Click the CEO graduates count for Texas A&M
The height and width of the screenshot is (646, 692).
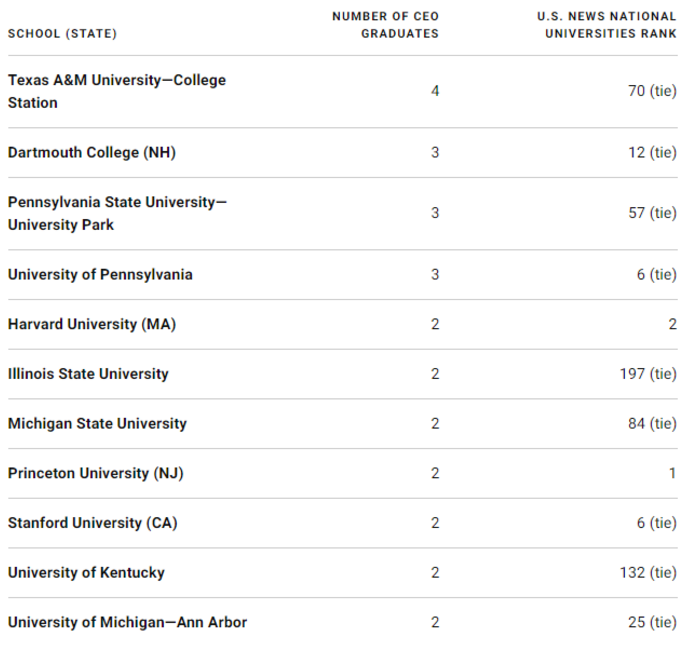coord(435,91)
